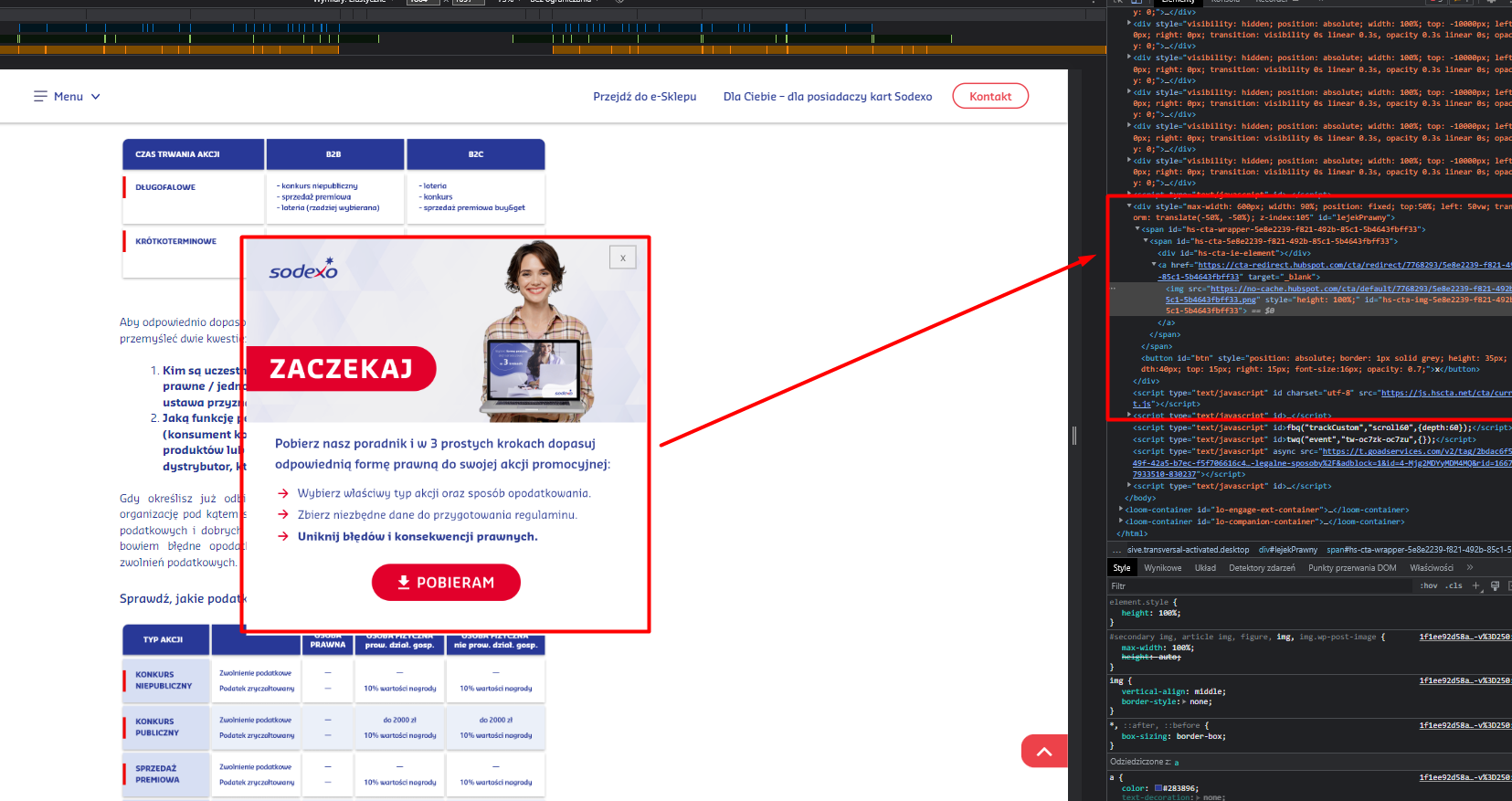
Task: Select span#hs-cta-wrapper breadcrumb item
Action: pyautogui.click(x=1419, y=550)
